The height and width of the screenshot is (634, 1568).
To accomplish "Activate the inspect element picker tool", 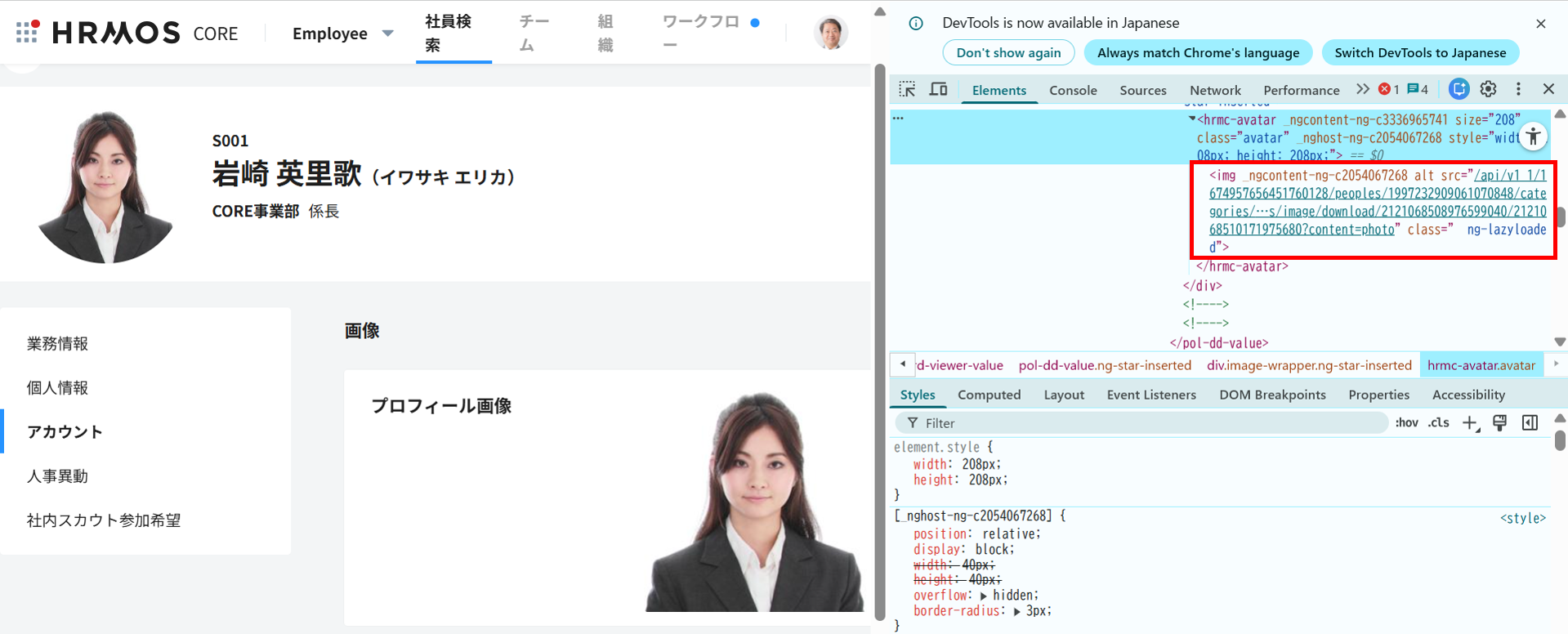I will coord(907,89).
